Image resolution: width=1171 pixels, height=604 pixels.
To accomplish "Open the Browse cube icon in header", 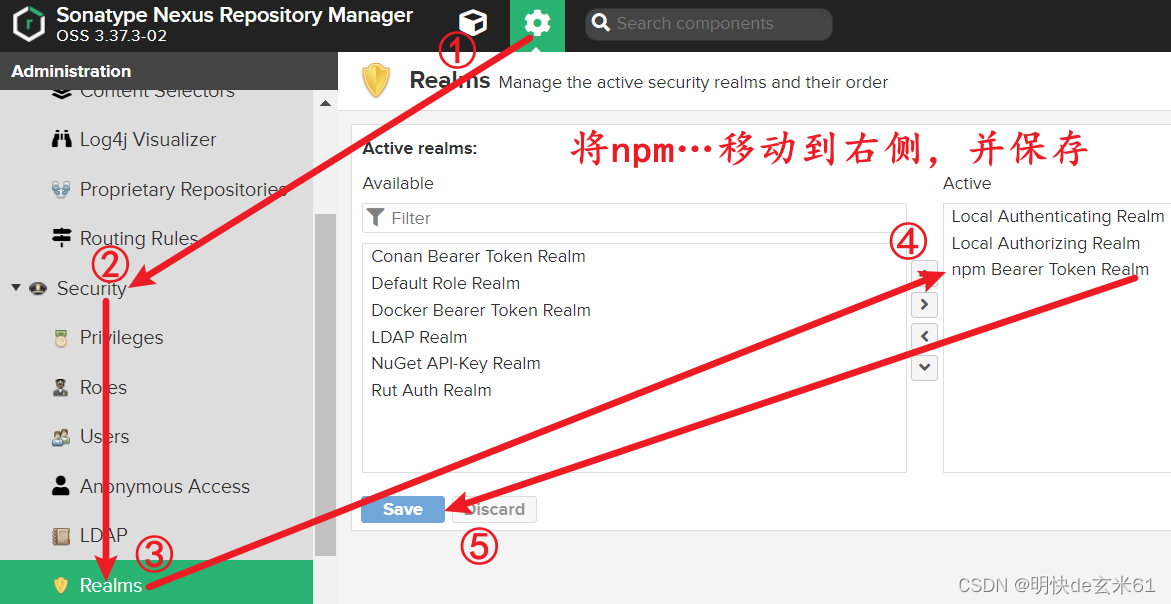I will [x=473, y=23].
